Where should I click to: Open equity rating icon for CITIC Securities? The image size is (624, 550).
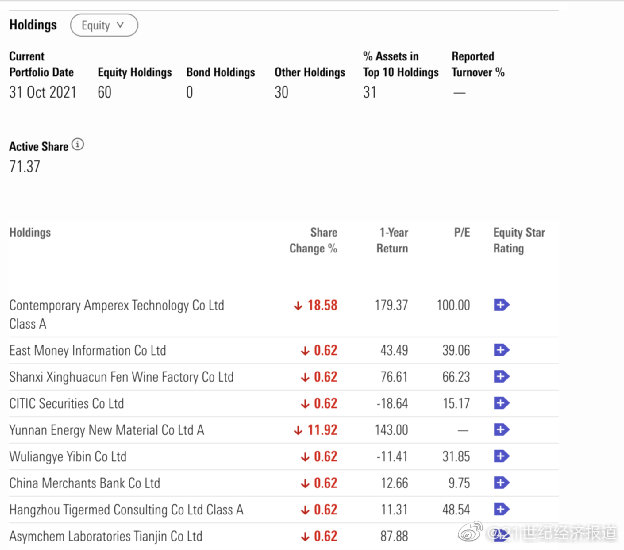click(x=501, y=403)
